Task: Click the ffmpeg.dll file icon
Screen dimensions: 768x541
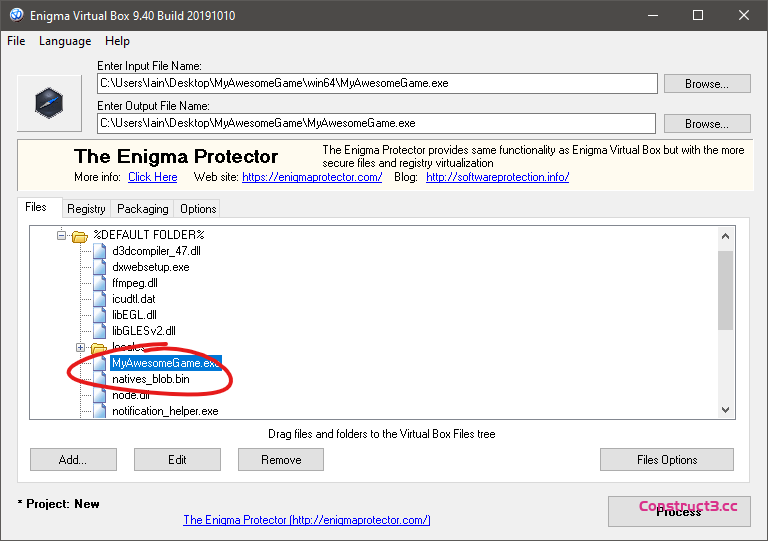Action: [x=99, y=283]
